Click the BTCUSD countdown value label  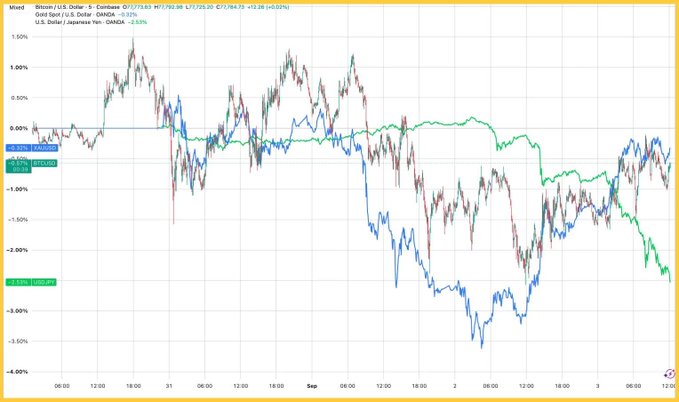tap(19, 169)
